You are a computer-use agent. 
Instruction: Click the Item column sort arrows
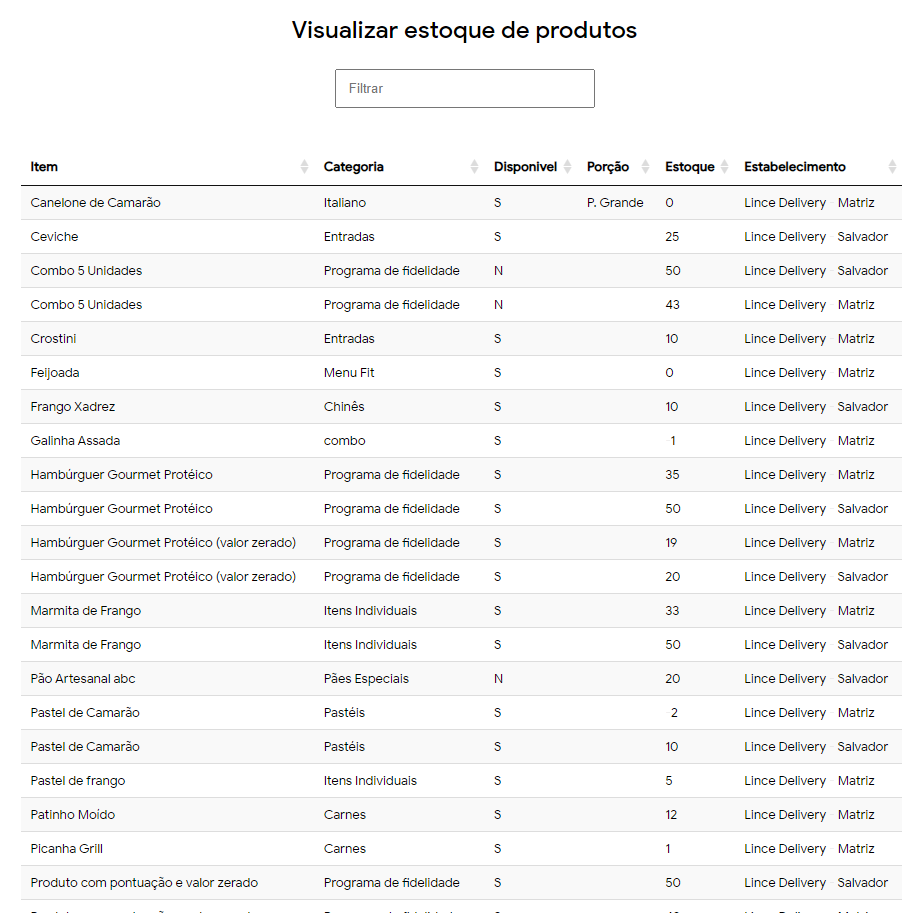point(304,167)
